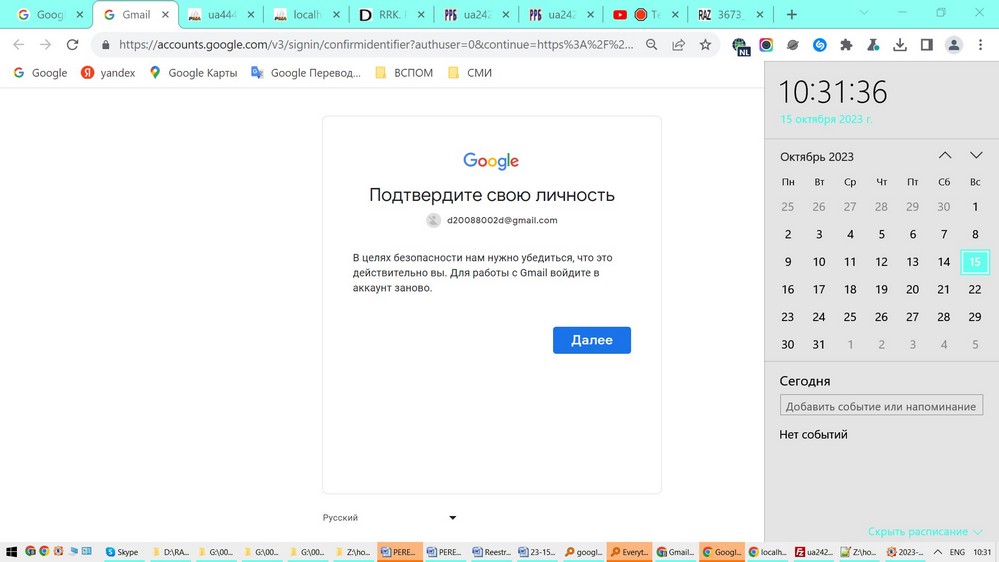
Task: Open the D:\RA folder in taskbar
Action: click(170, 552)
